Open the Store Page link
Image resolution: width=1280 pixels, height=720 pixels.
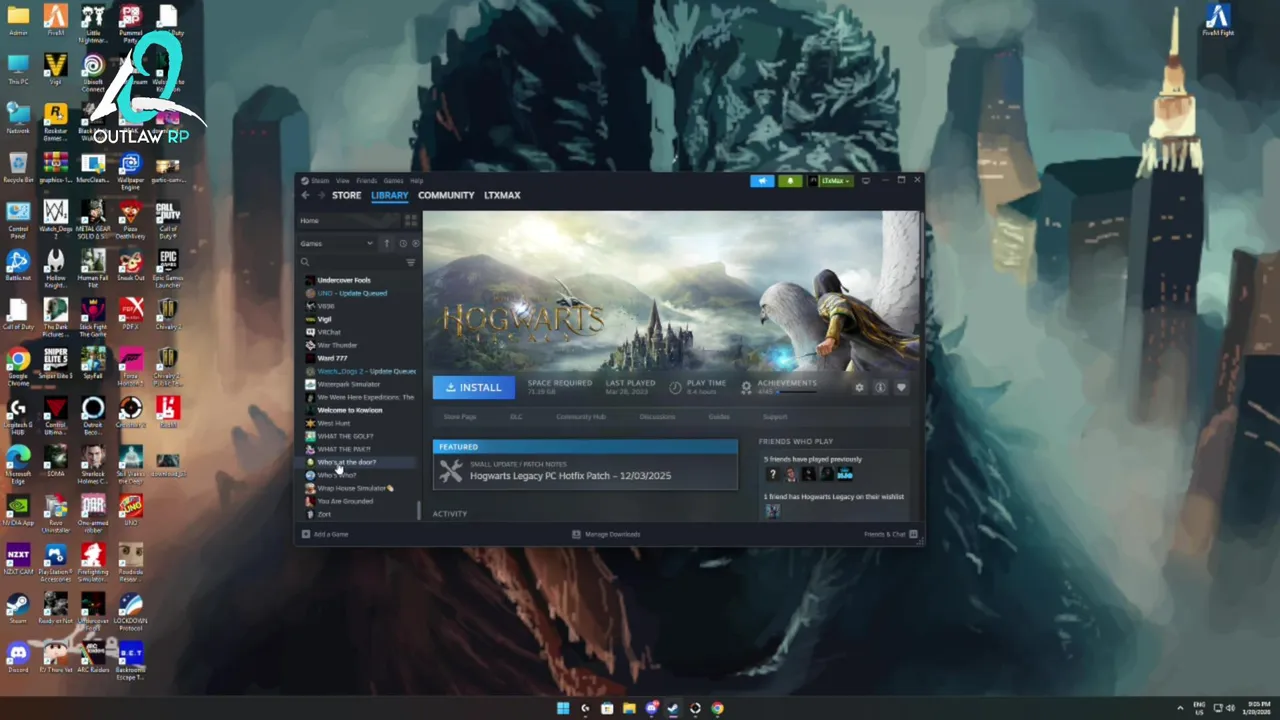point(460,416)
